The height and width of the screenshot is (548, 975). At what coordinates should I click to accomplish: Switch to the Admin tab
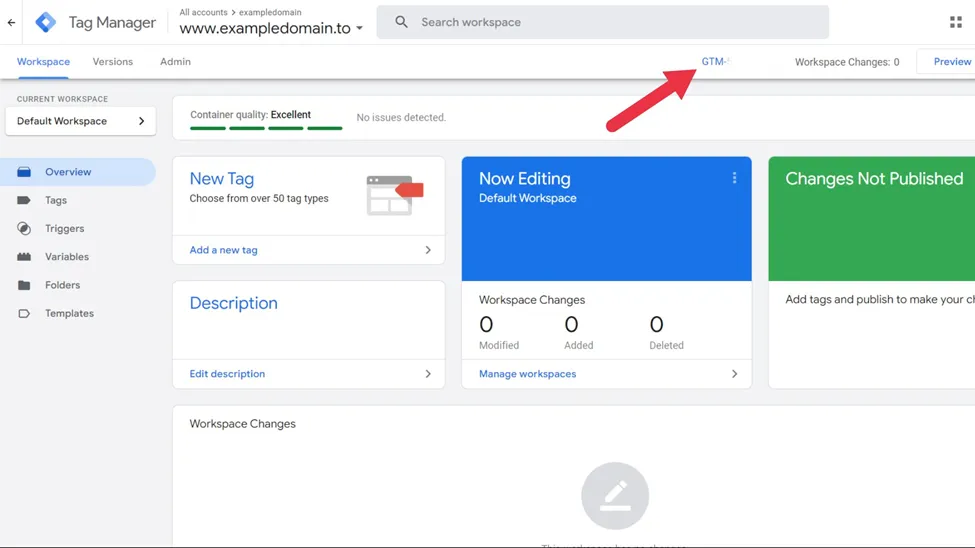175,62
